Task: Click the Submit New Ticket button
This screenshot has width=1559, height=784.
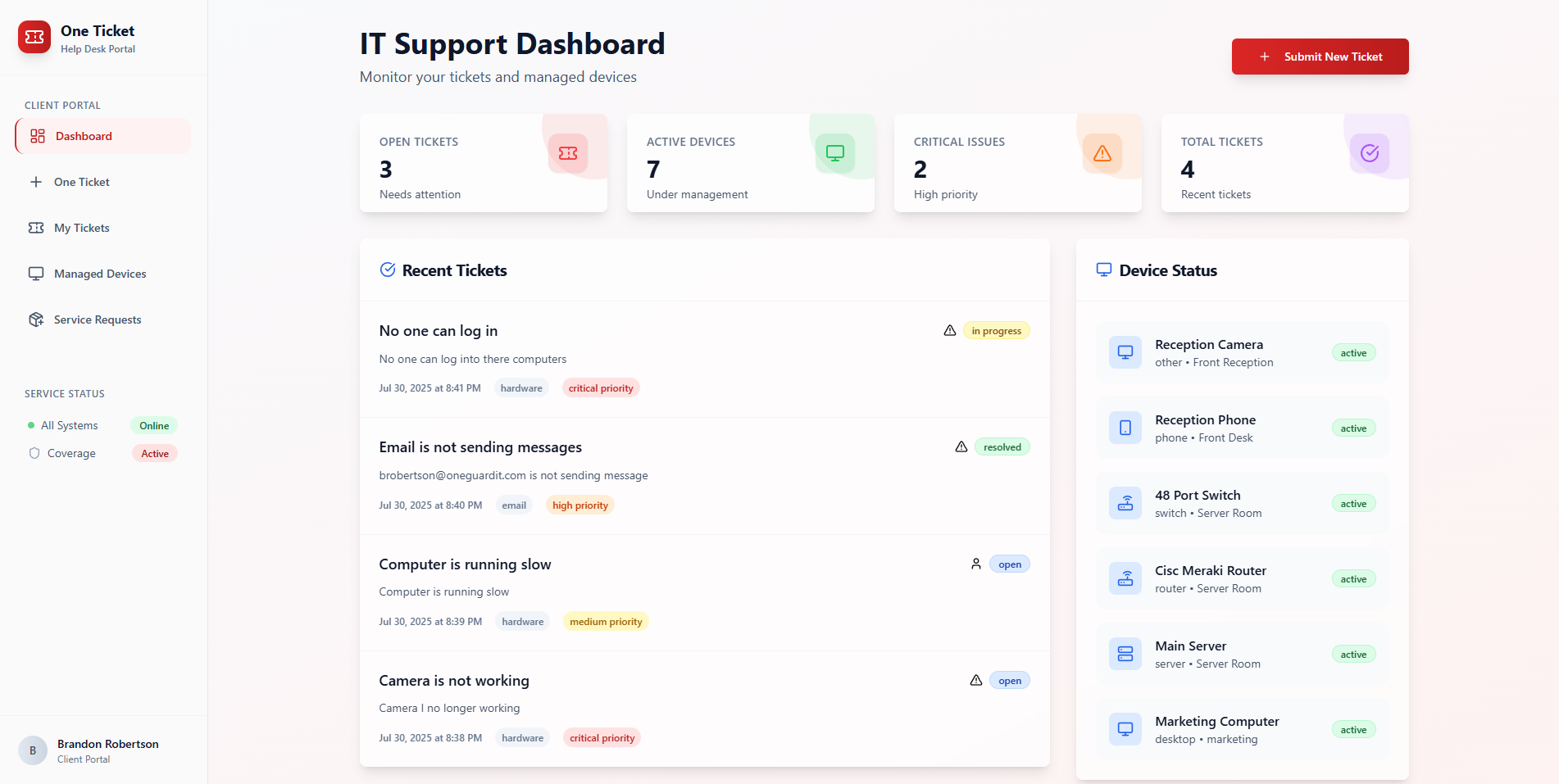Action: tap(1320, 57)
